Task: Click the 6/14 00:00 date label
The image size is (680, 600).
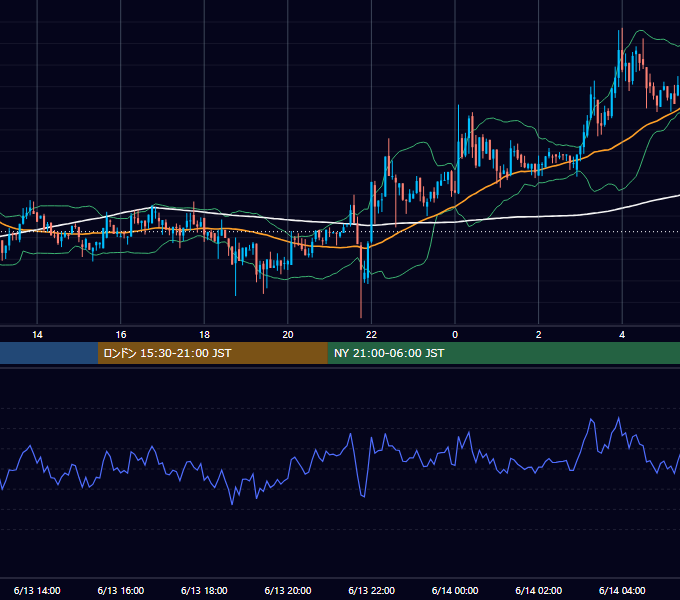Action: click(x=455, y=590)
